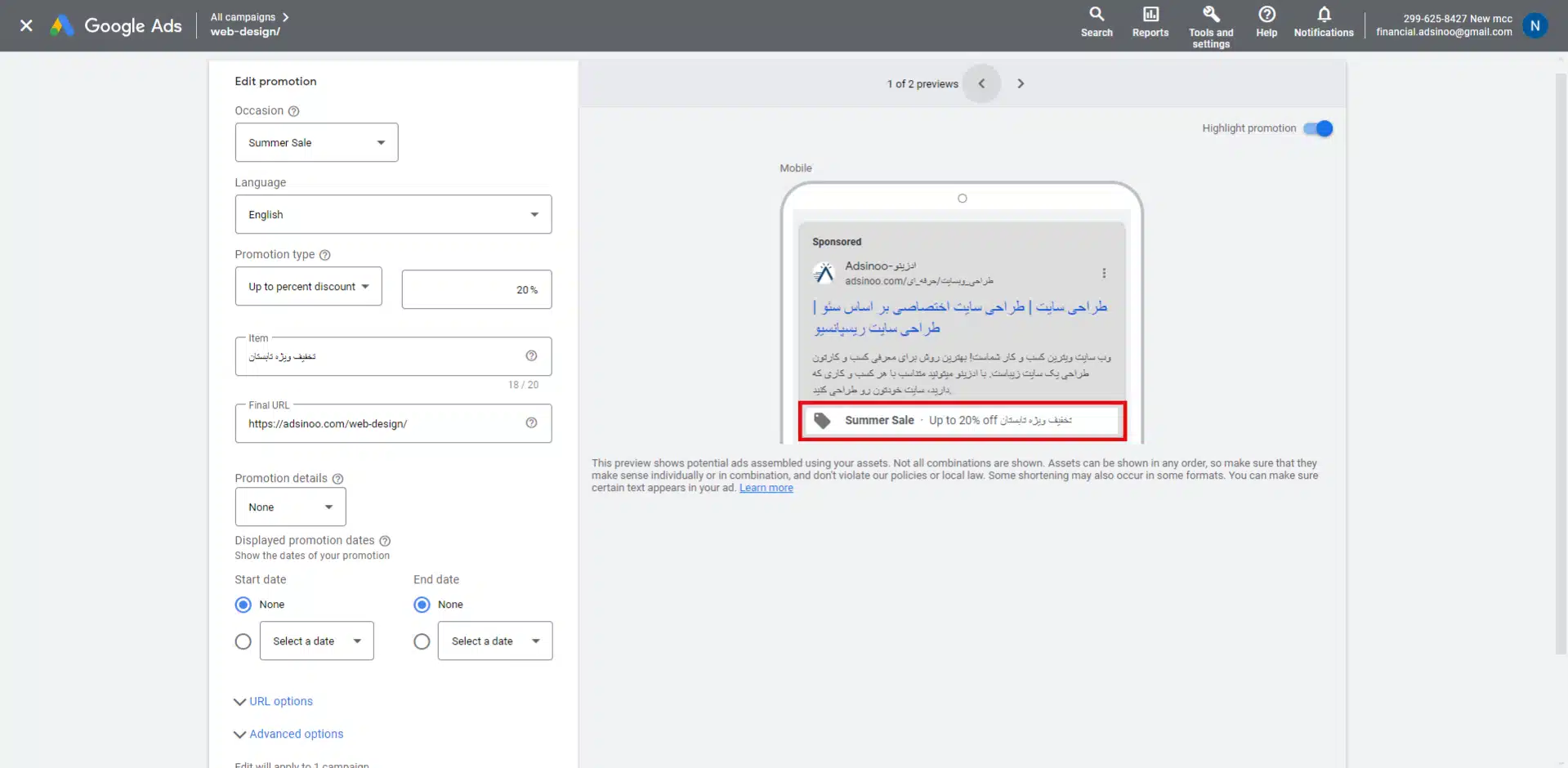The image size is (1568, 768).
Task: Expand All campaigns breadcrumb chevron
Action: point(285,17)
